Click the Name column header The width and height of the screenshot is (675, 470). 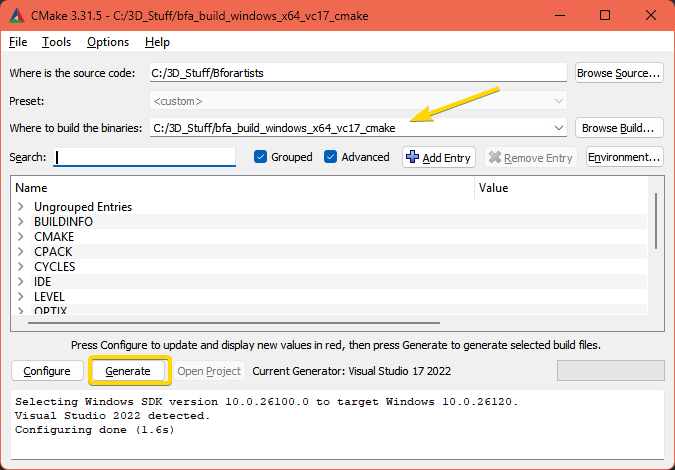[243, 188]
